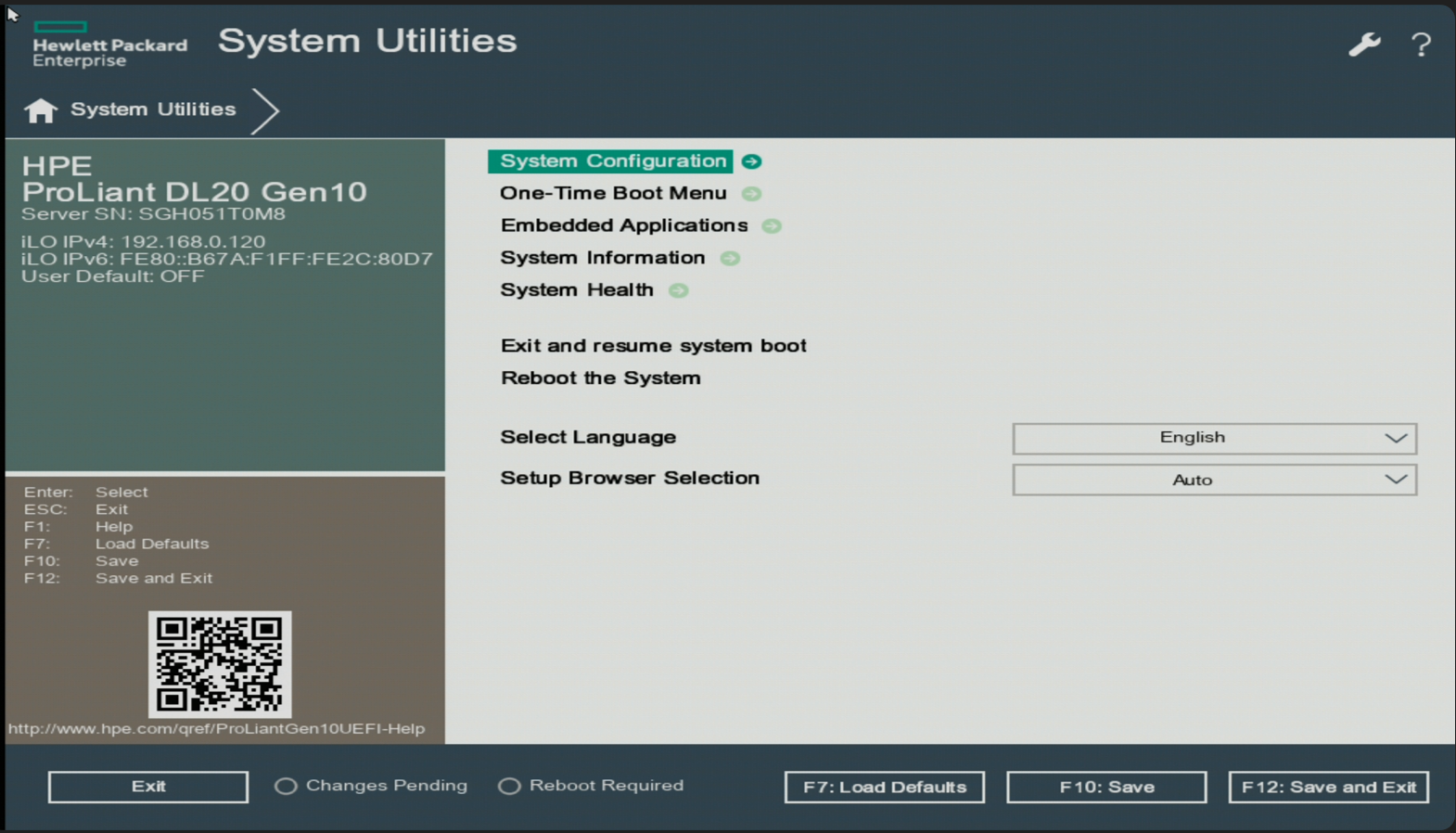Click arrow icon beside System Health

(x=679, y=291)
